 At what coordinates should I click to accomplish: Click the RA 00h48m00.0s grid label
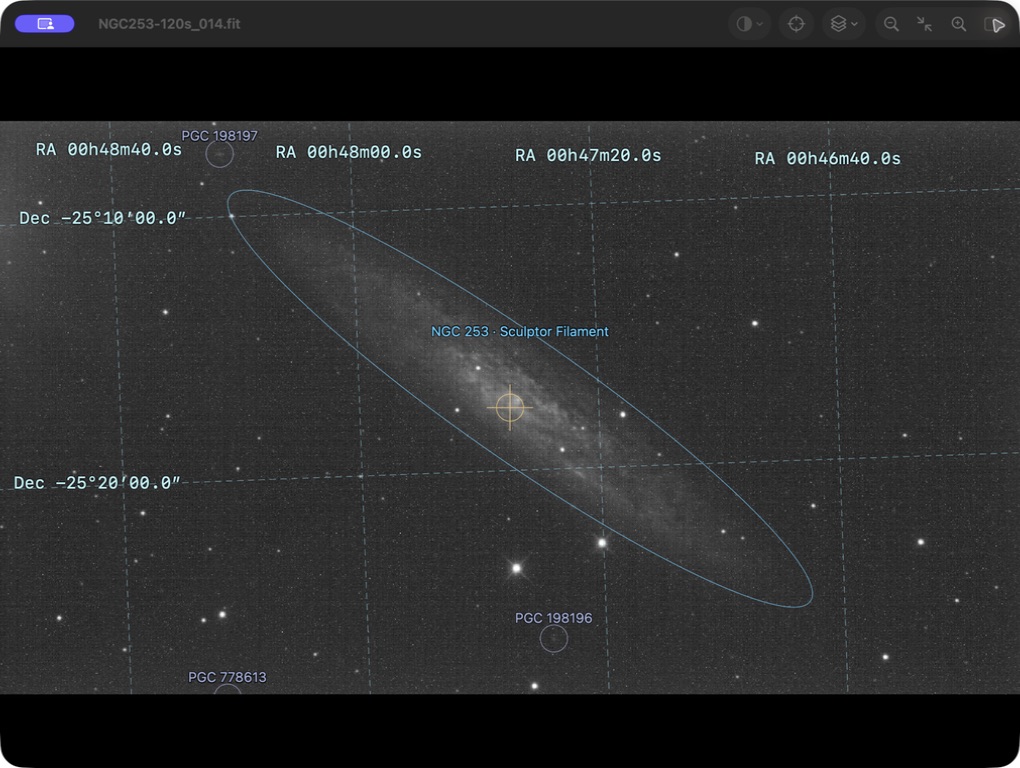click(349, 152)
